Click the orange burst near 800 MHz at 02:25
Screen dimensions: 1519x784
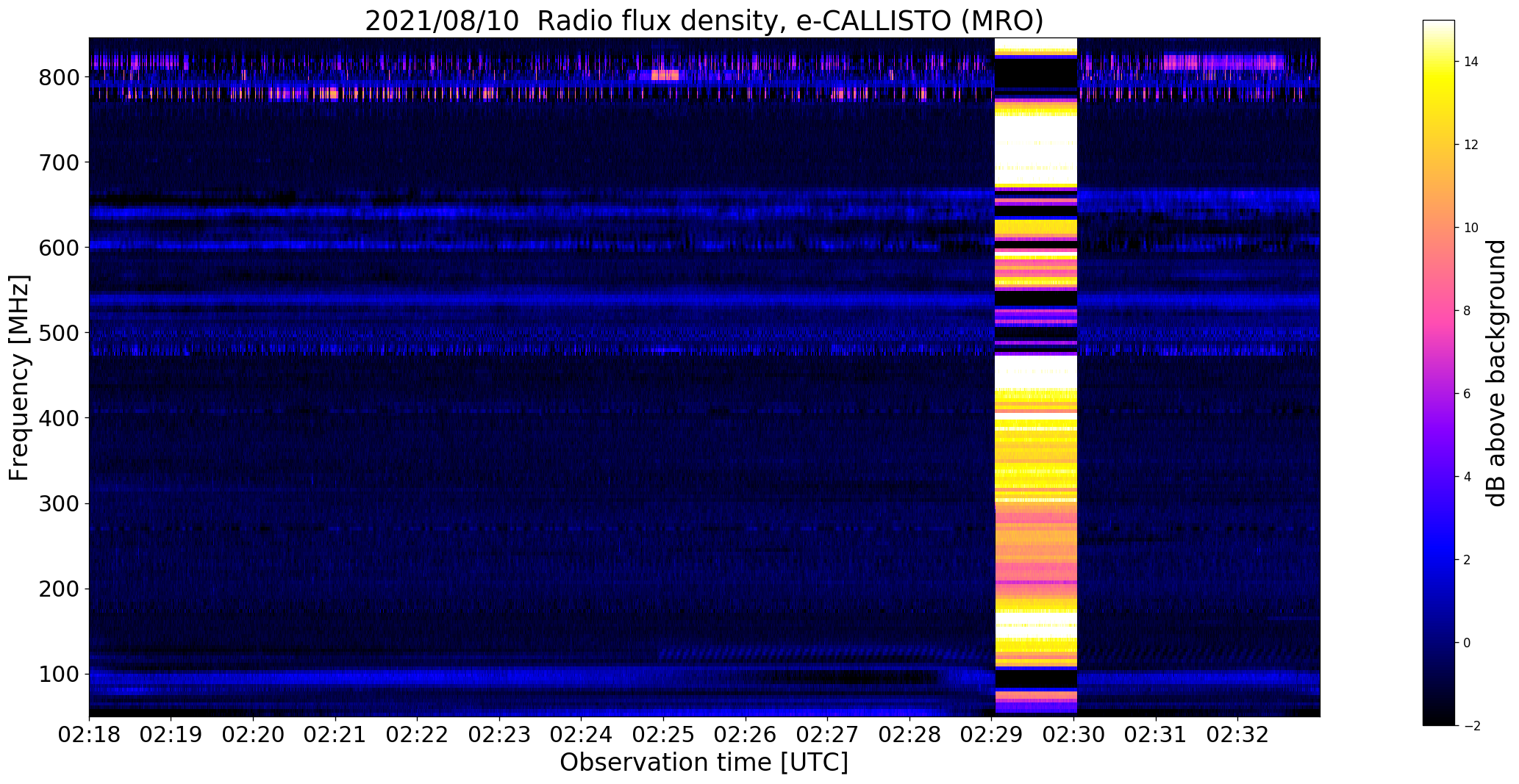(x=665, y=75)
